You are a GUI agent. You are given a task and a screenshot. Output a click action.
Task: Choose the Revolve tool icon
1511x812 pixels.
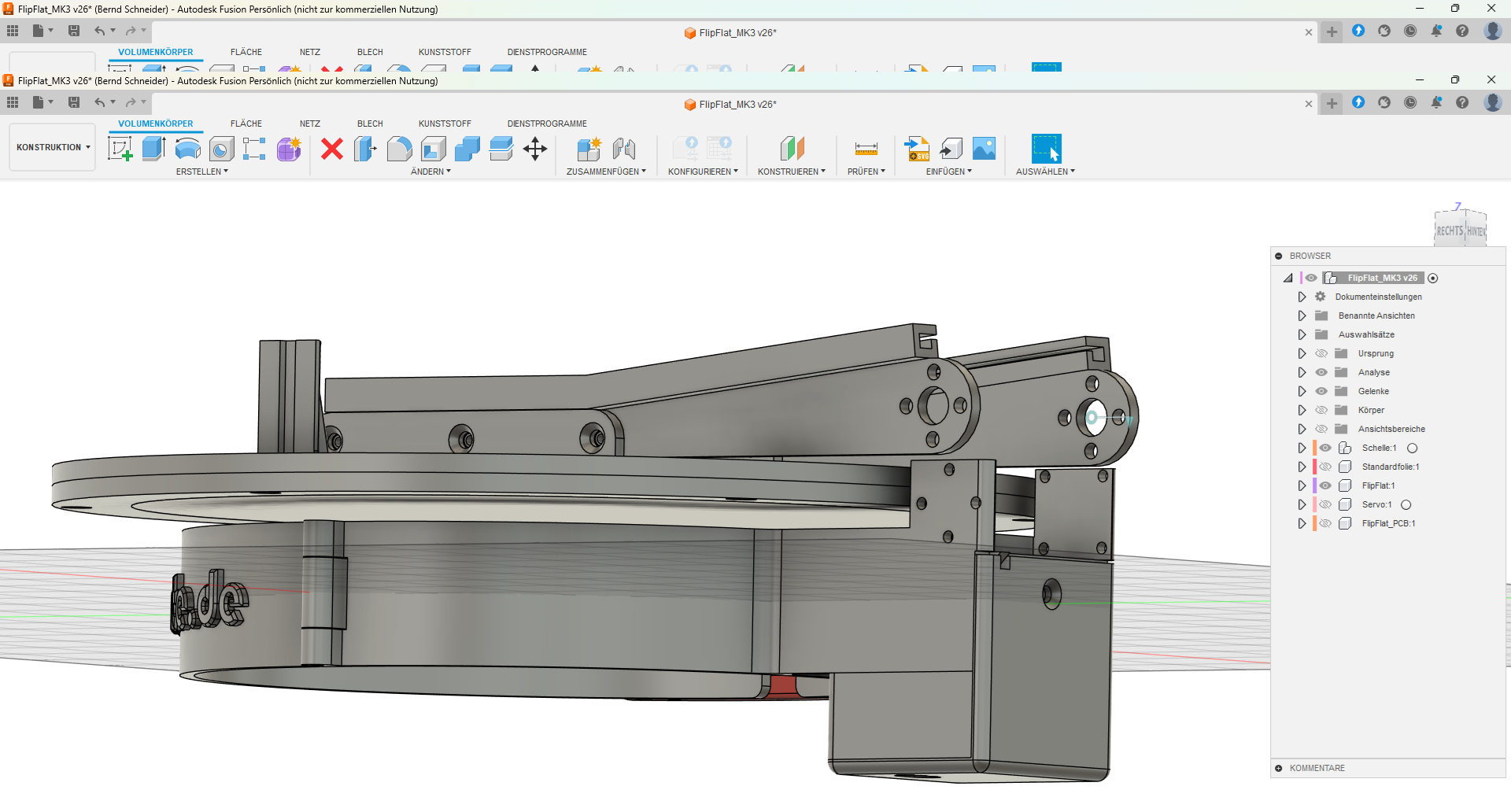click(x=187, y=148)
